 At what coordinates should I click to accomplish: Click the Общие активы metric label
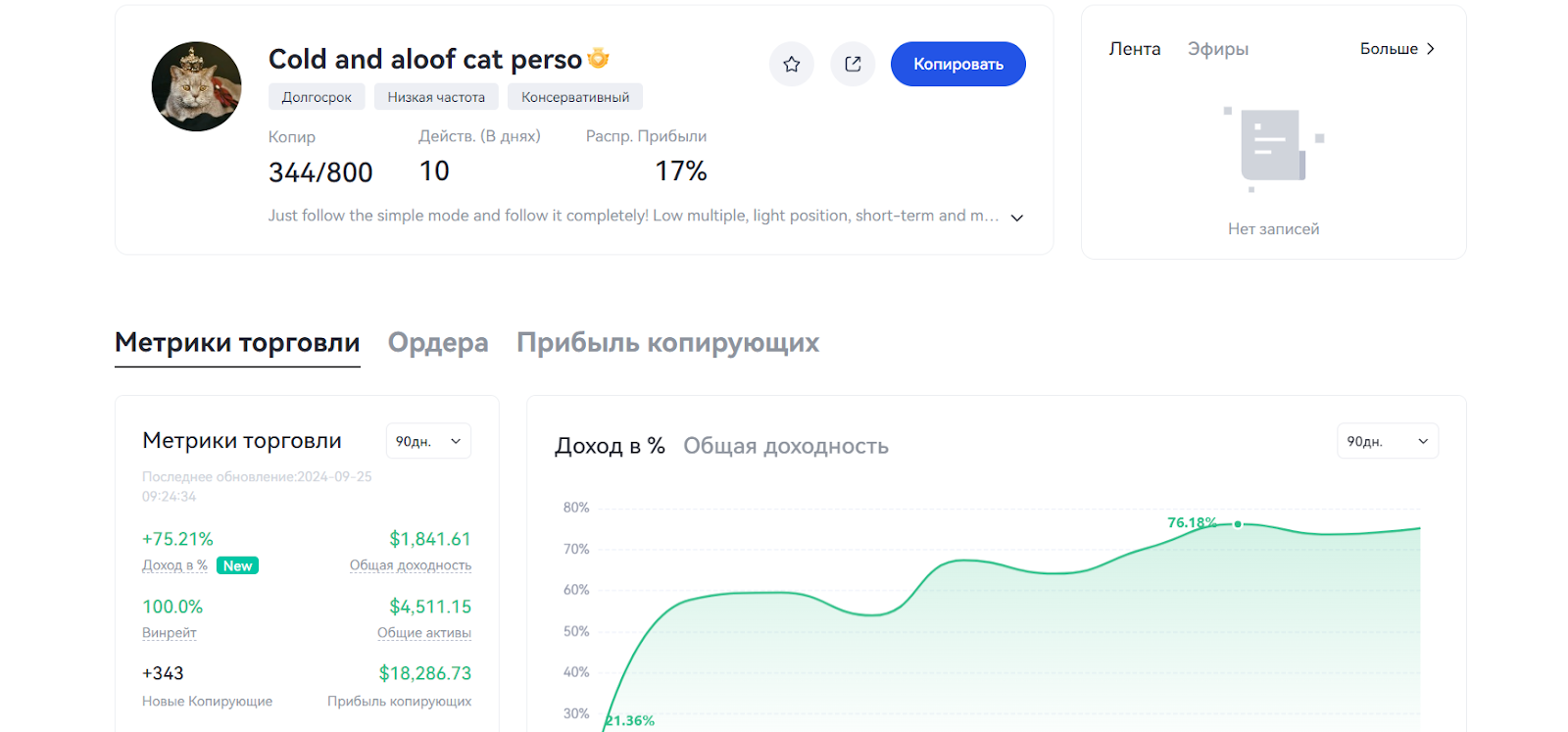(x=424, y=633)
